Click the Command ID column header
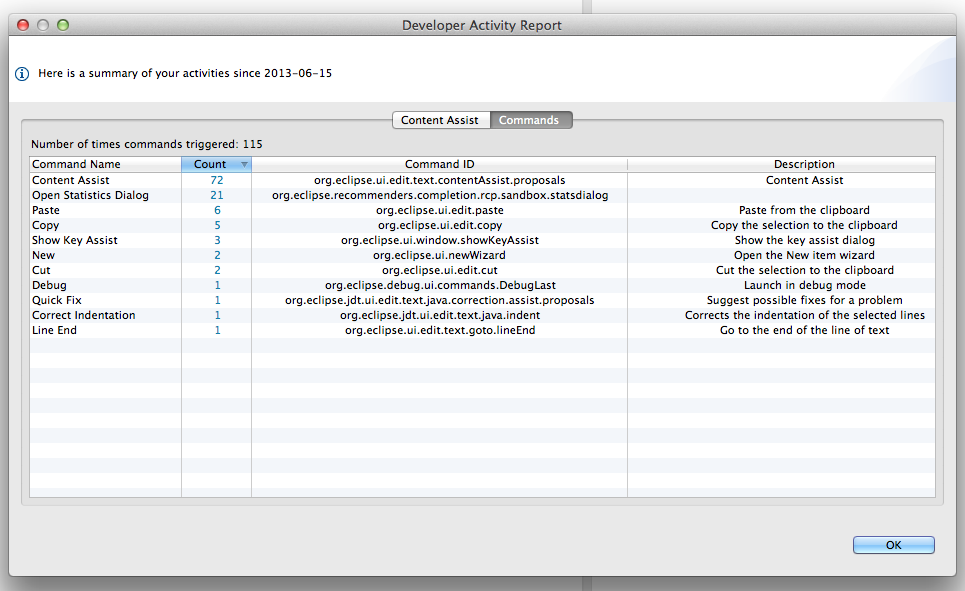This screenshot has height=591, width=965. pos(439,164)
